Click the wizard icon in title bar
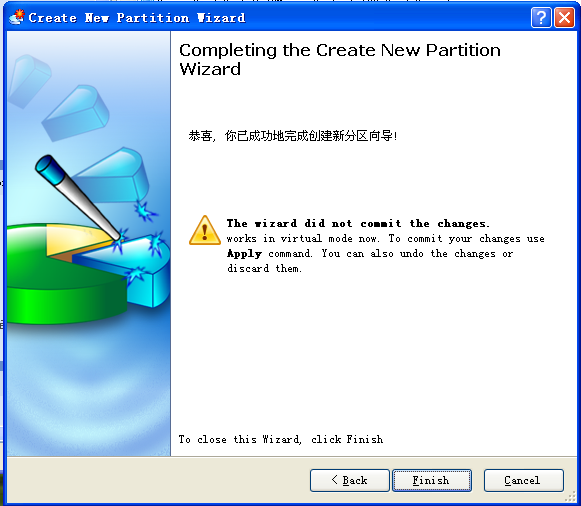 [x=17, y=17]
